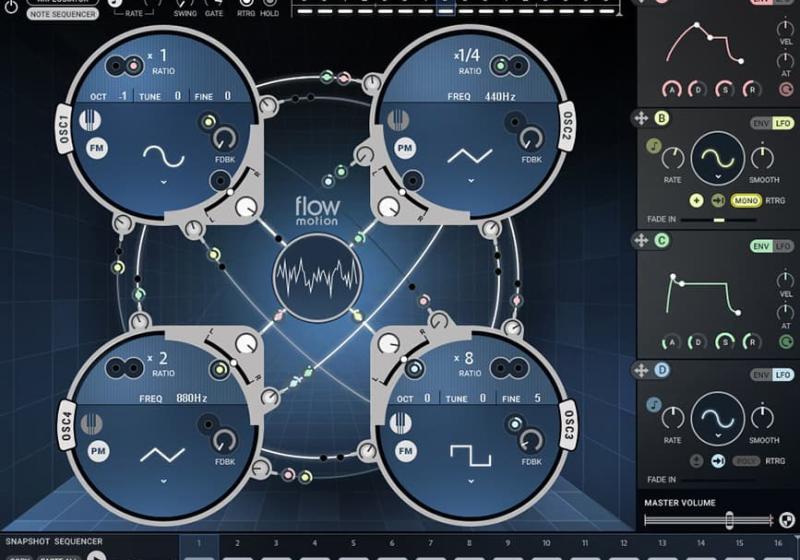Click icon right of Master Volume slider
Viewport: 800px width, 560px height.
click(787, 520)
